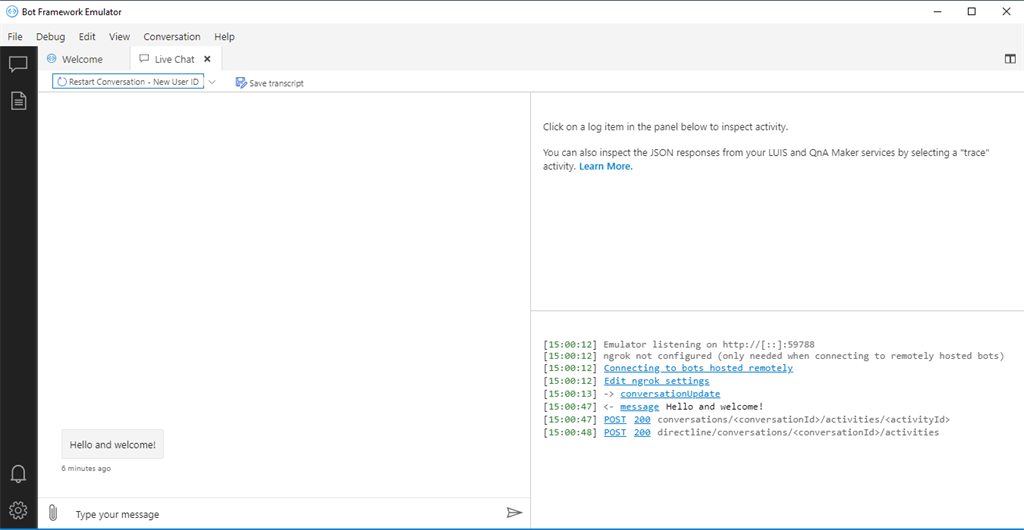Expand the Restart Conversation dropdown arrow
This screenshot has height=530, width=1024.
(x=212, y=82)
